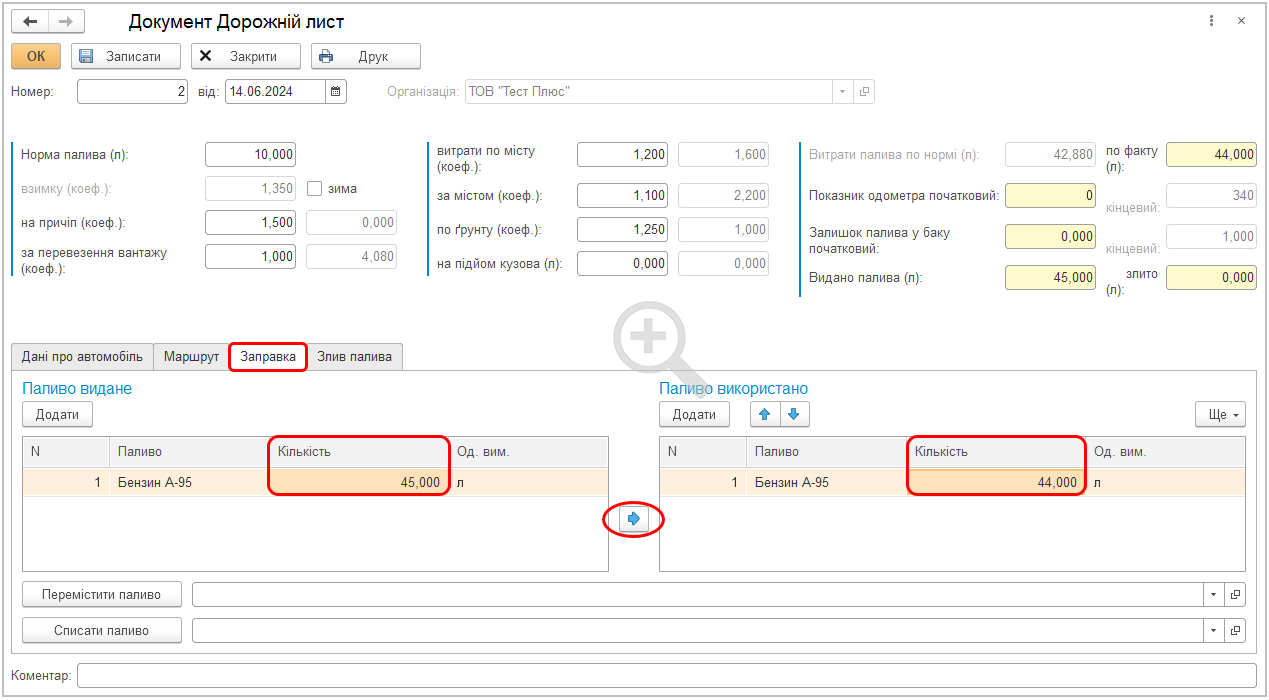The width and height of the screenshot is (1269, 700).
Task: Move used fuel row down
Action: (794, 414)
